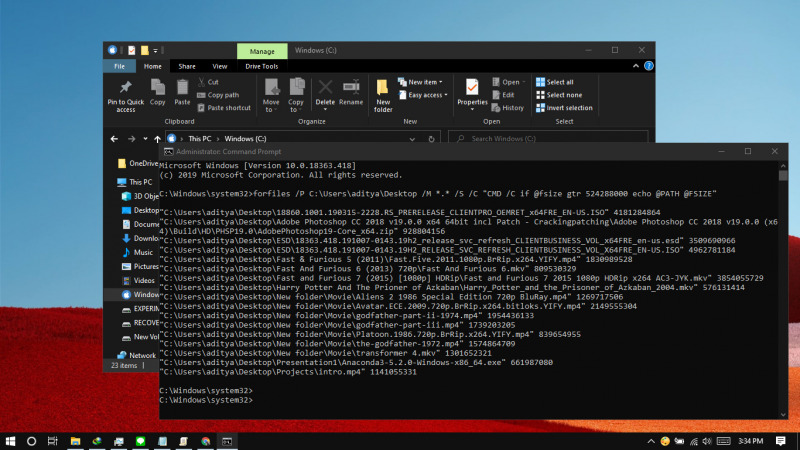This screenshot has height=450, width=800.
Task: Select 3D Objects in navigation pane
Action: pos(141,196)
